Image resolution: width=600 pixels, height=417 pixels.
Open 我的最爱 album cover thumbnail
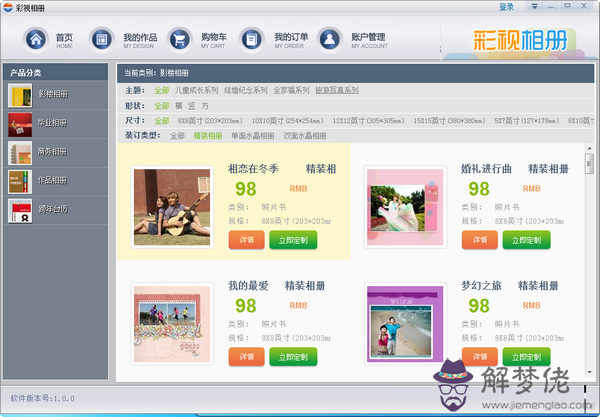(172, 324)
